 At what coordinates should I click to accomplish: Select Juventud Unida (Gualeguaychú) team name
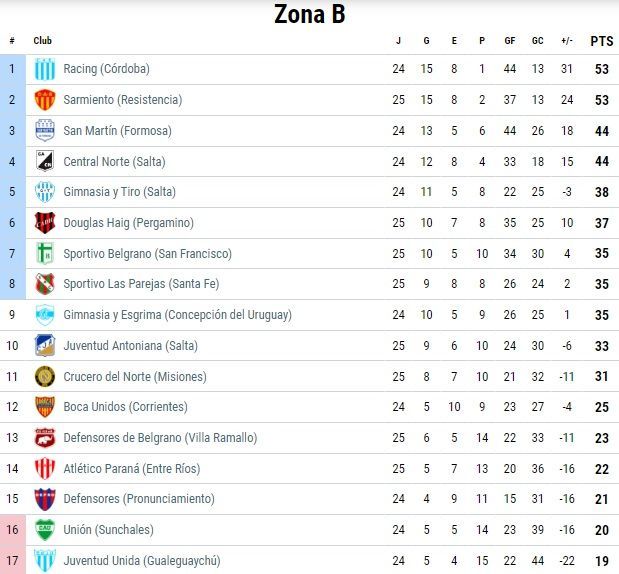pyautogui.click(x=141, y=561)
